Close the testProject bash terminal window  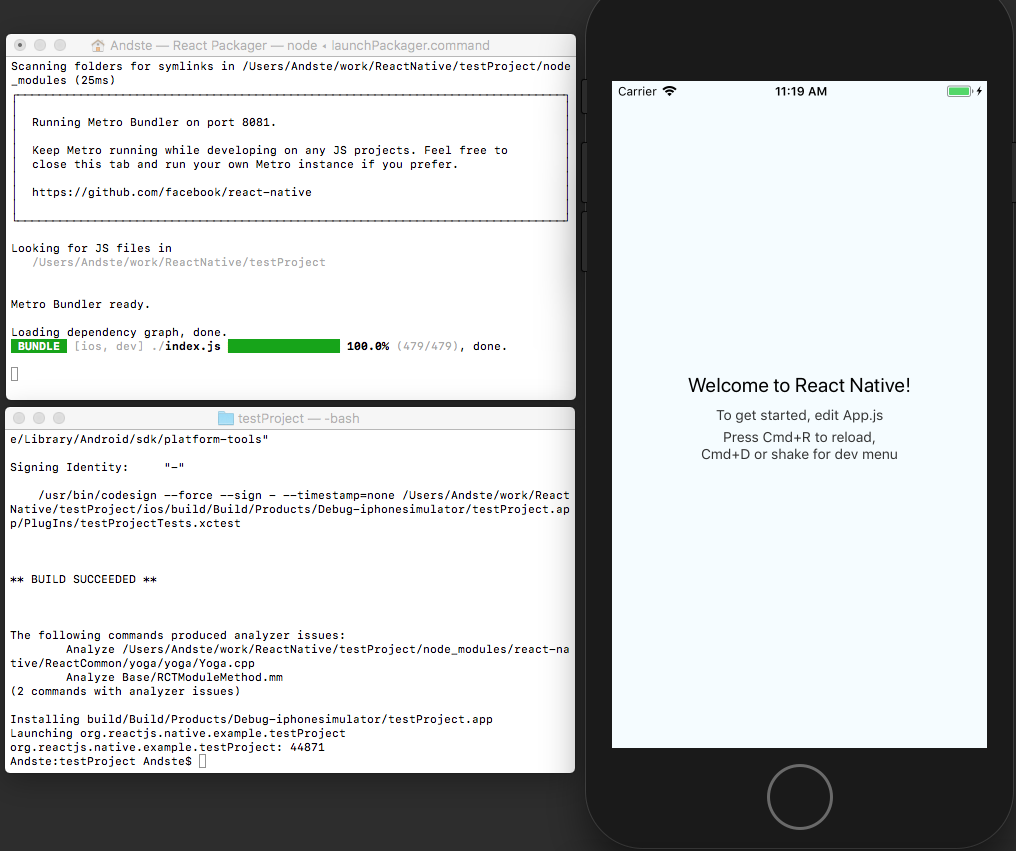19,418
